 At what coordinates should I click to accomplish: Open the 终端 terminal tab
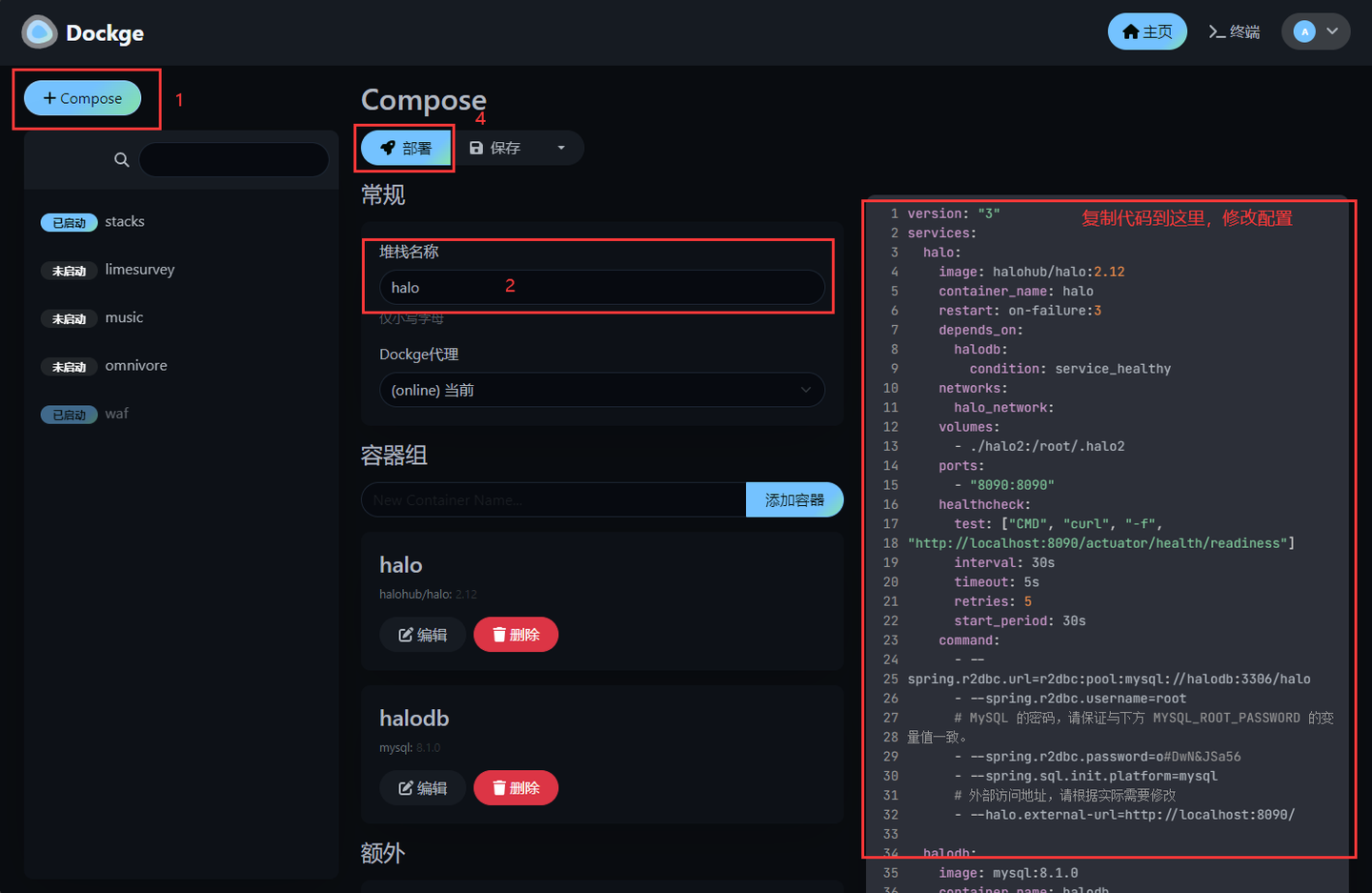click(1234, 31)
